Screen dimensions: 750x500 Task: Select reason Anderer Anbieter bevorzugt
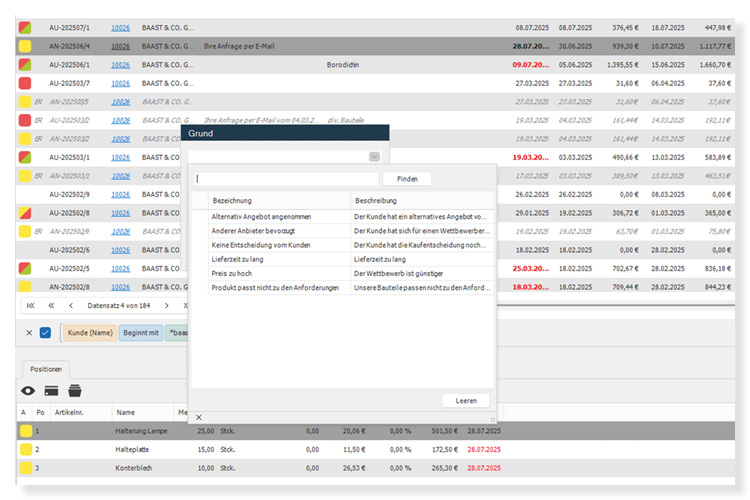point(253,231)
